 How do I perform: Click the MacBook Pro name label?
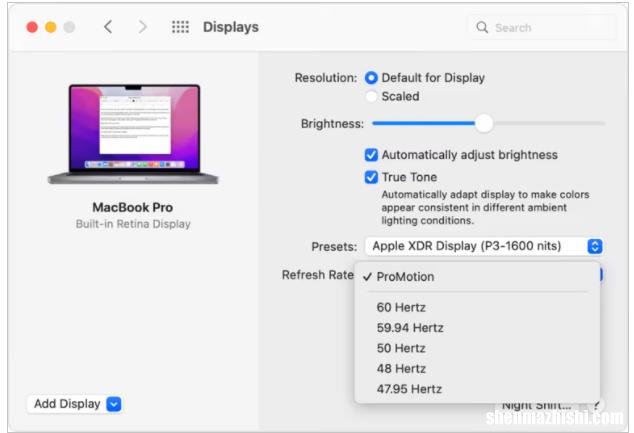pyautogui.click(x=133, y=207)
